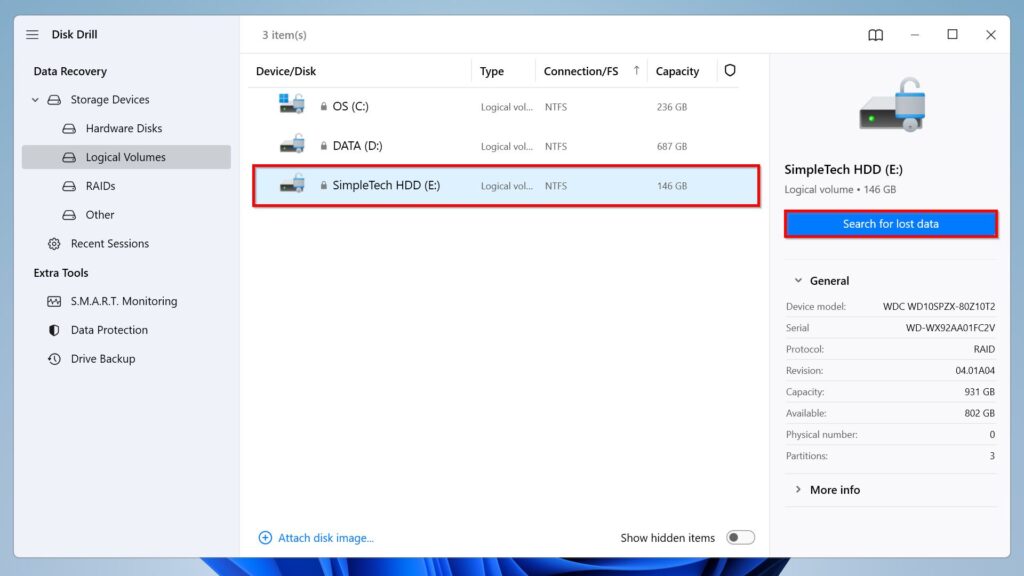The width and height of the screenshot is (1024, 576).
Task: Click Search for lost data button
Action: [x=890, y=224]
